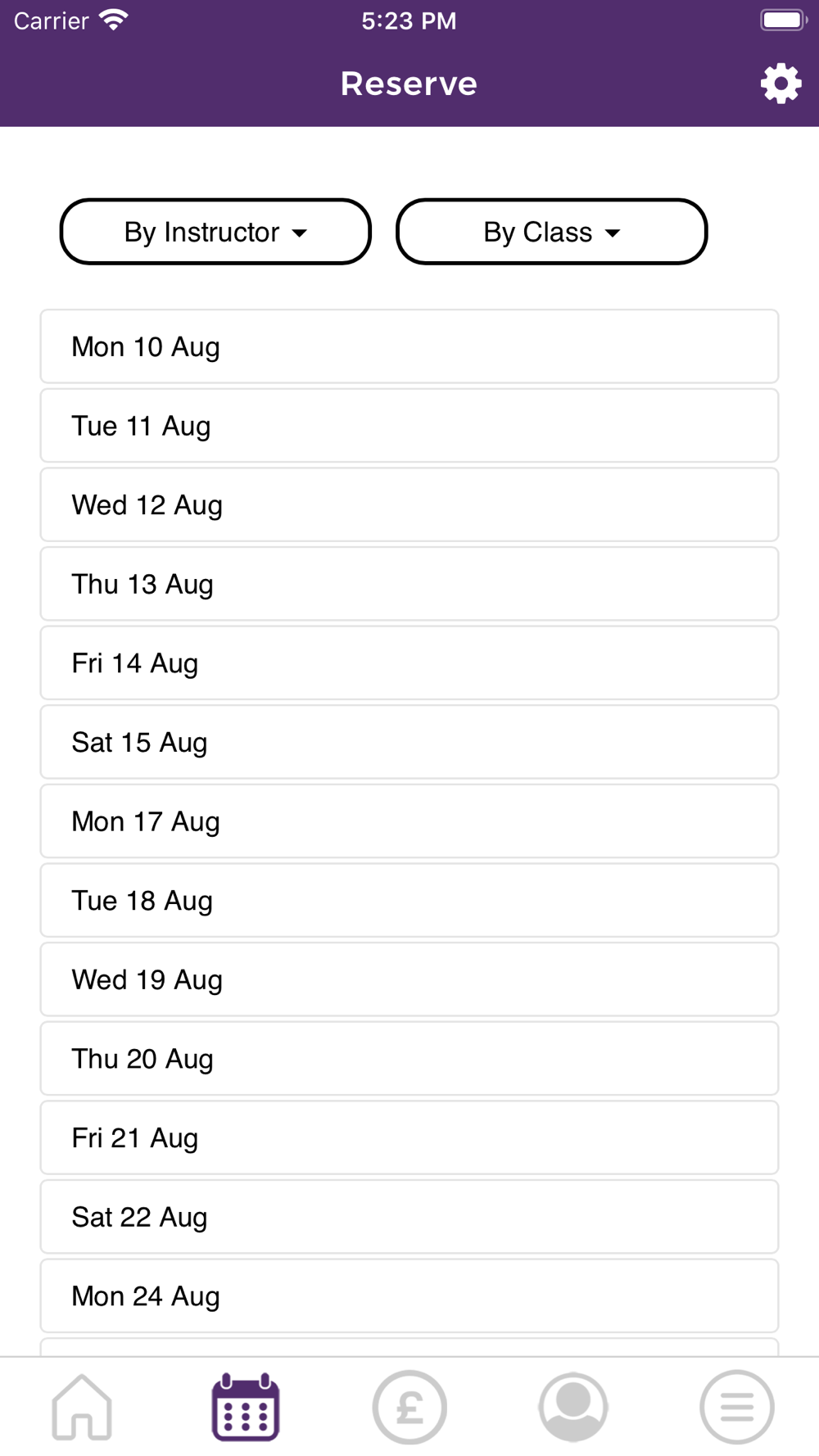The height and width of the screenshot is (1456, 819).
Task: Open the hamburger menu icon
Action: click(x=737, y=1407)
